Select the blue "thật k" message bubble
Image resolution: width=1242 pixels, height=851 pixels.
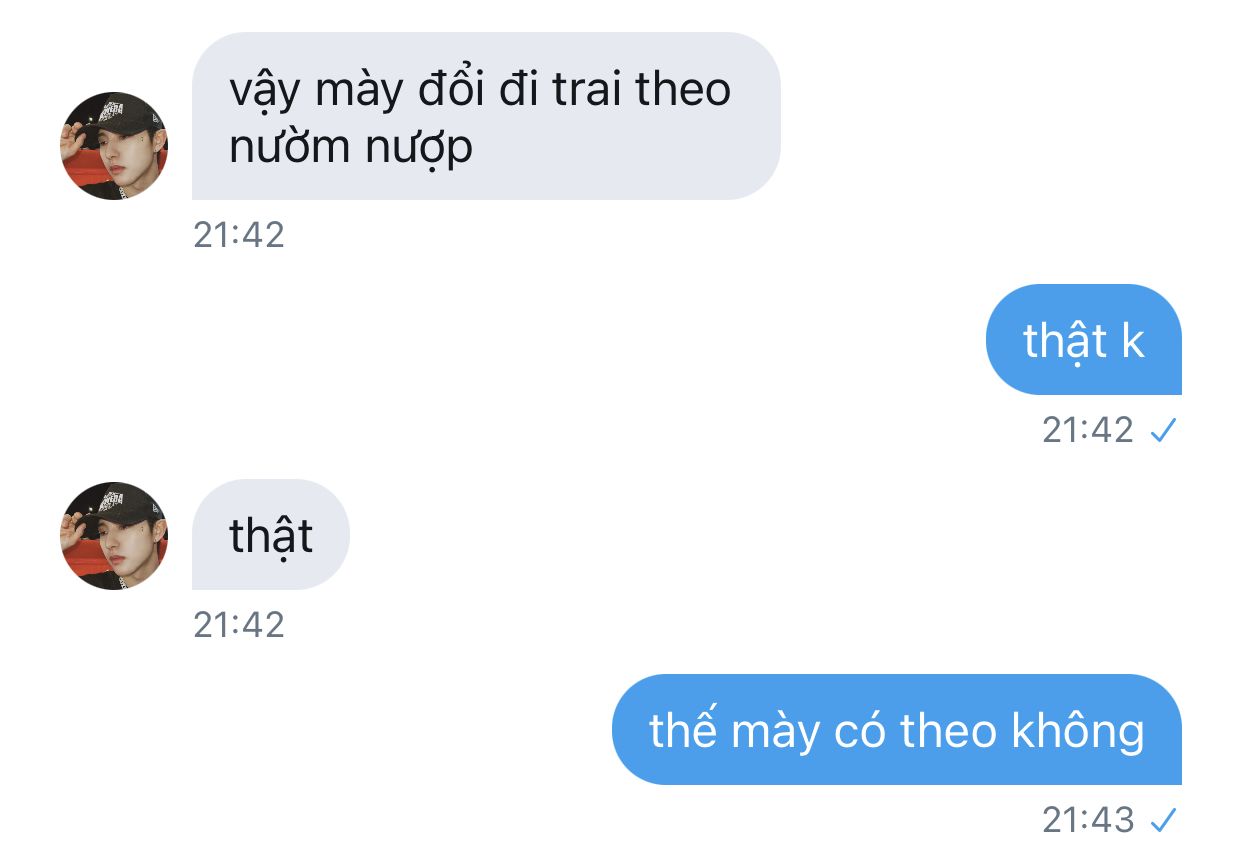1084,340
